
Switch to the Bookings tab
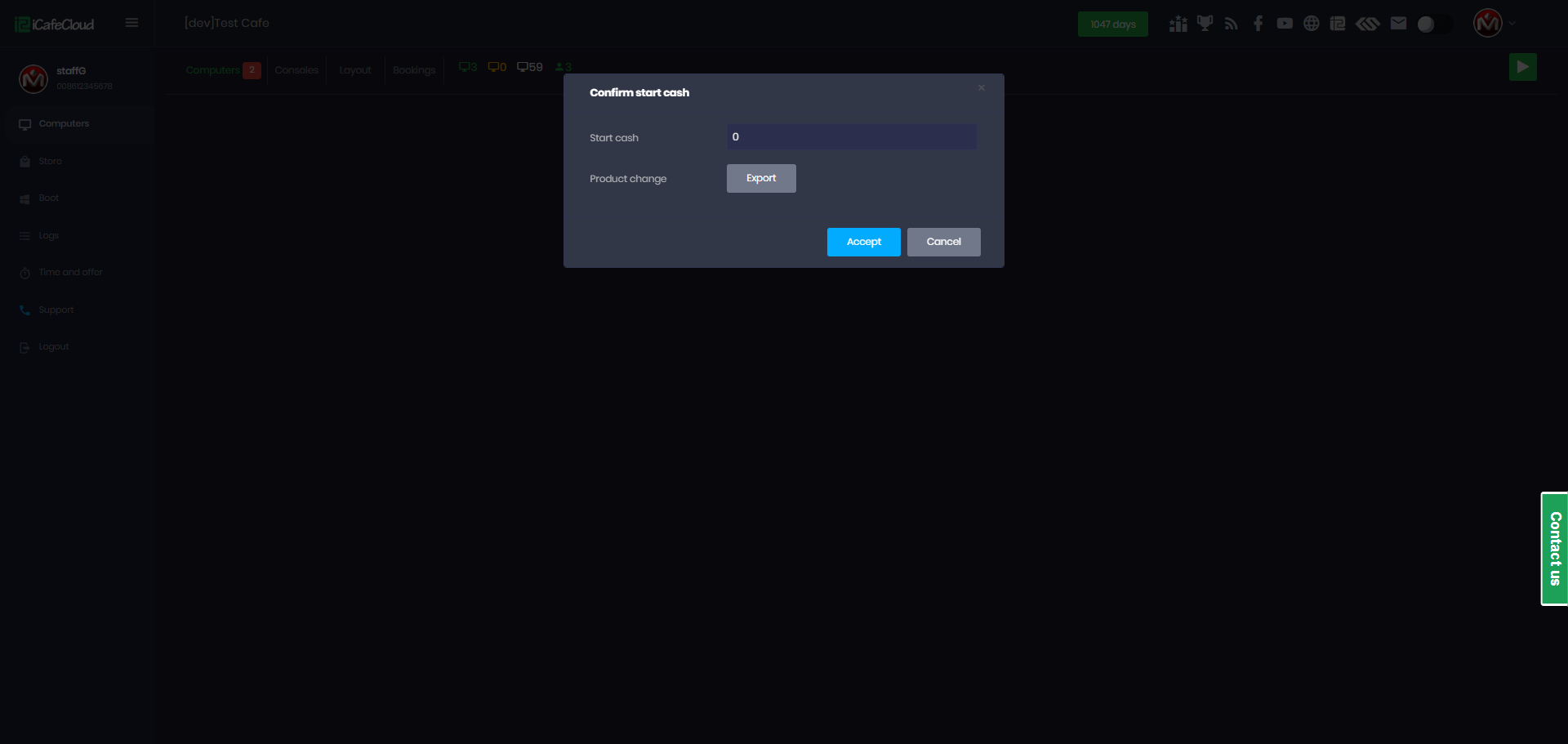coord(414,70)
